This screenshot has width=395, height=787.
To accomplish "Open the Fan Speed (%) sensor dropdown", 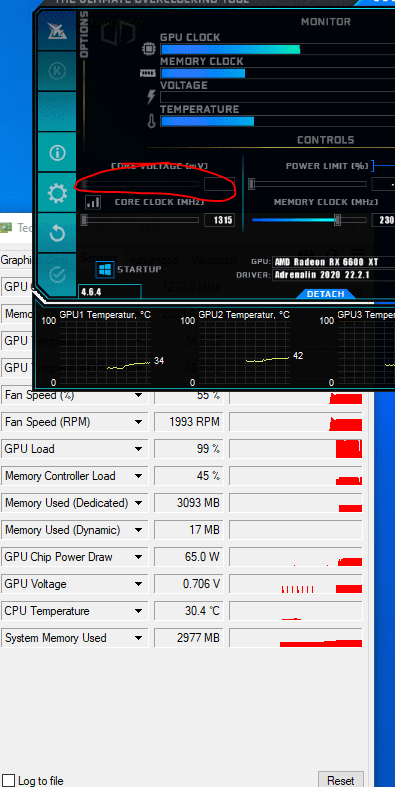I will (138, 396).
